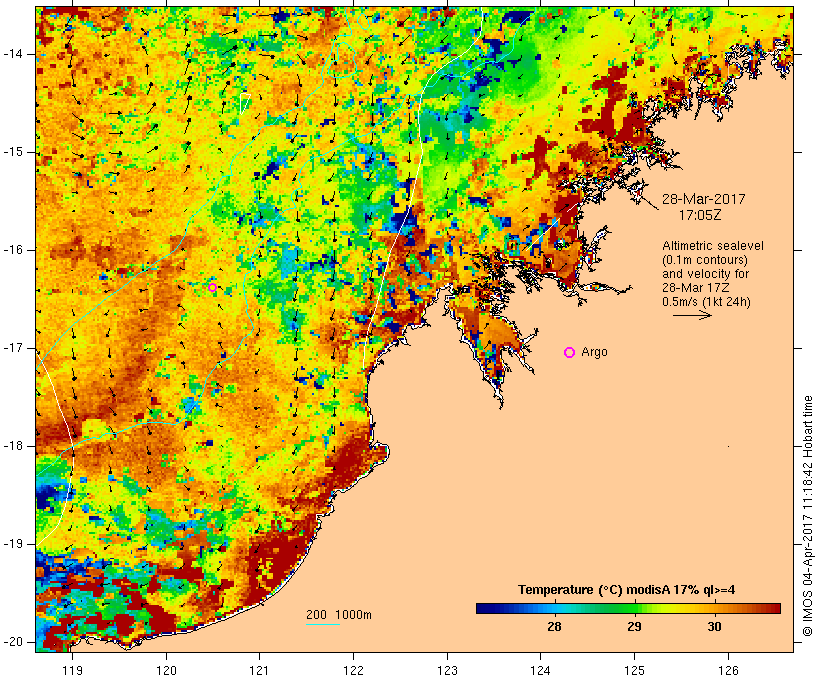Click the cyan bathymetry legend line
This screenshot has height=680, width=820.
click(x=323, y=624)
